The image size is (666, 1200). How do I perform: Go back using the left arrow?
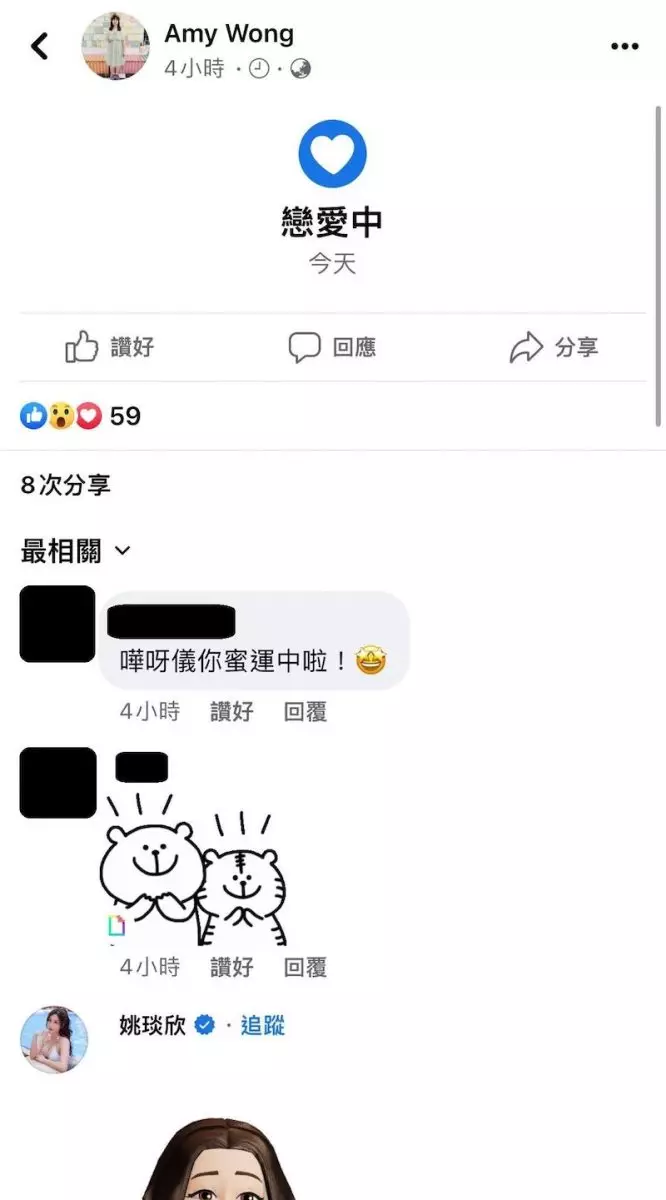click(x=39, y=45)
